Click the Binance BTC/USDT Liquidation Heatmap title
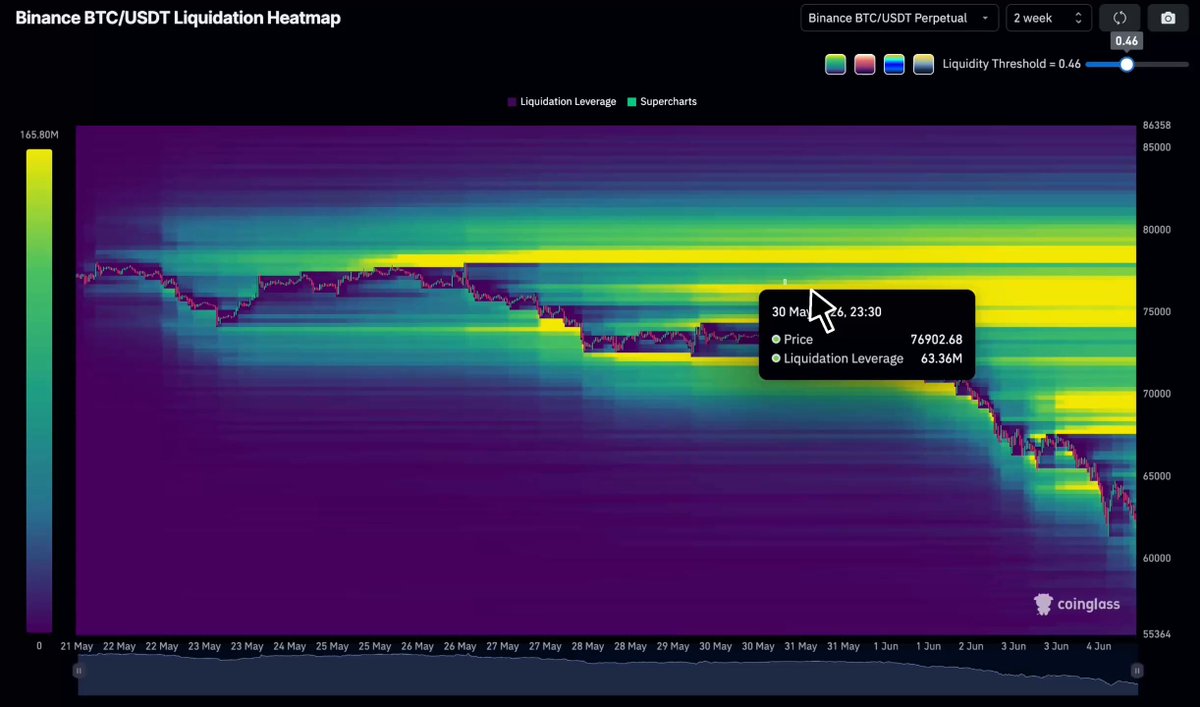Screen dimensions: 1200x707 point(177,18)
